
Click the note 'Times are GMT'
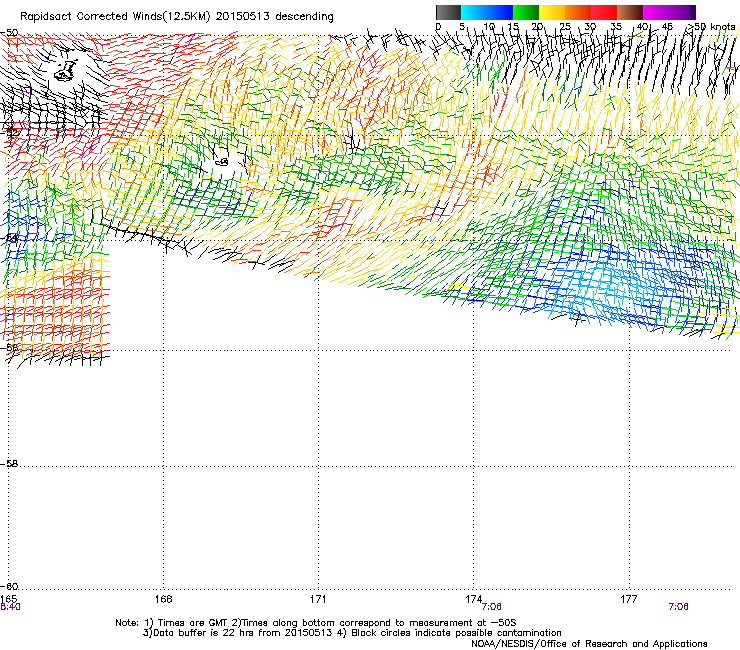click(x=192, y=623)
